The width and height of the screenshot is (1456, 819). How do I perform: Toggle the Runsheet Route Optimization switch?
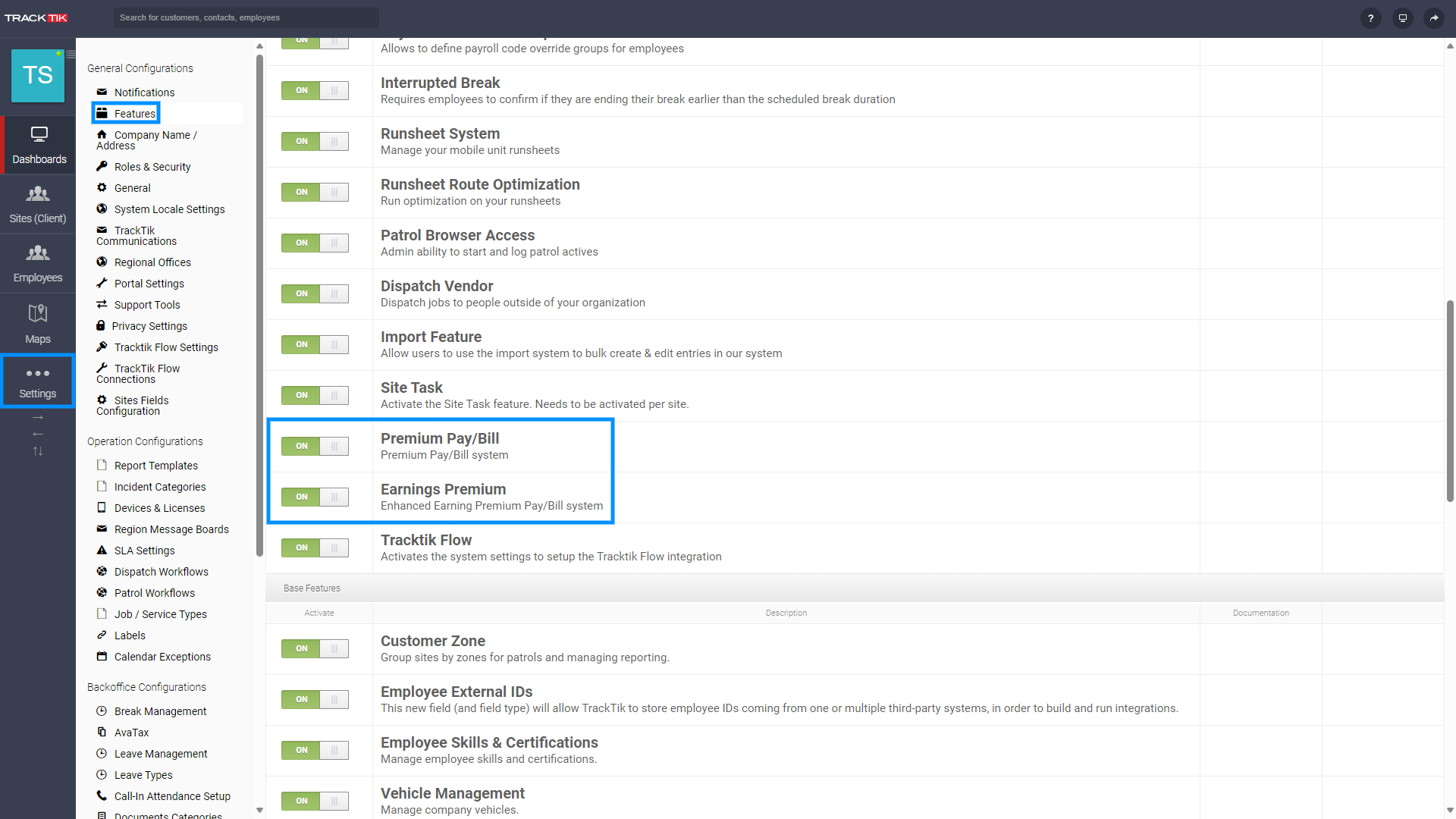(315, 192)
